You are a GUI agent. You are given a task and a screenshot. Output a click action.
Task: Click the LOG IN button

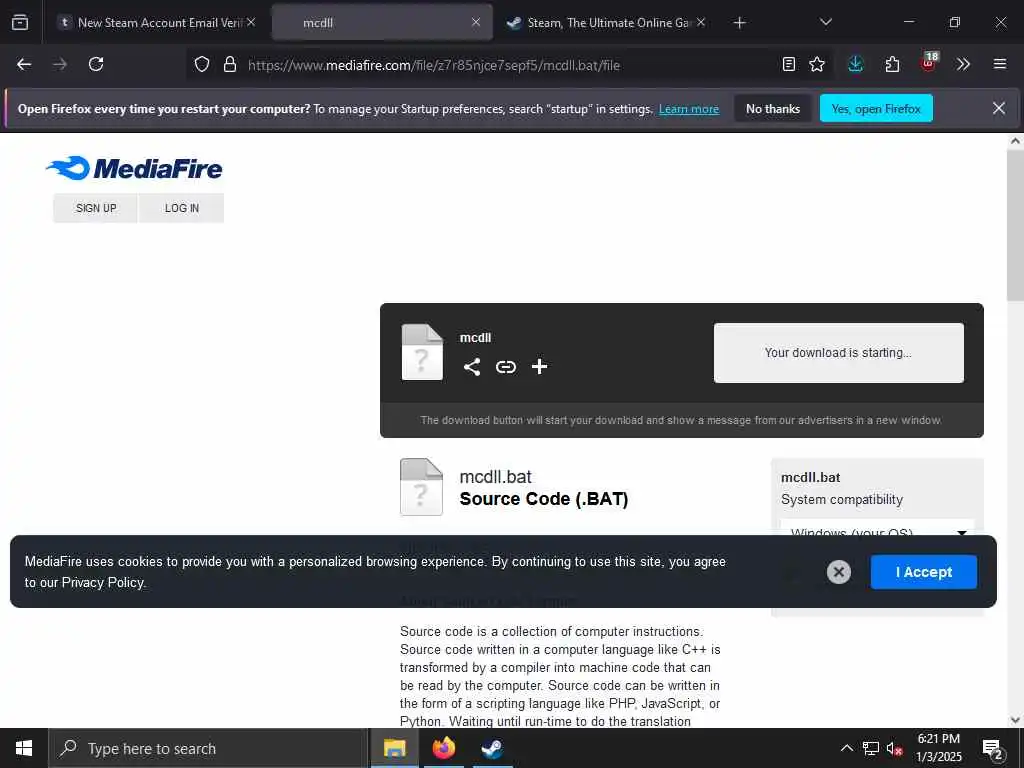tap(182, 208)
